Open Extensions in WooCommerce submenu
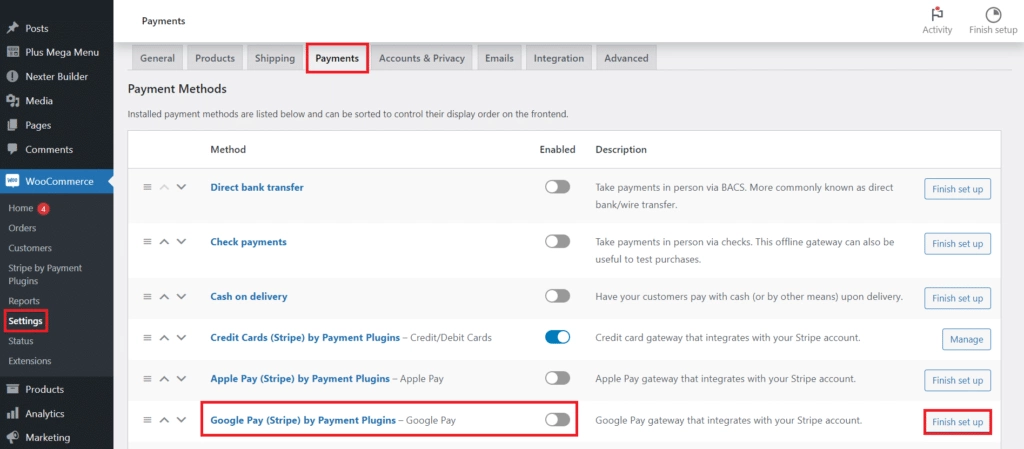This screenshot has height=449, width=1024. coord(30,361)
